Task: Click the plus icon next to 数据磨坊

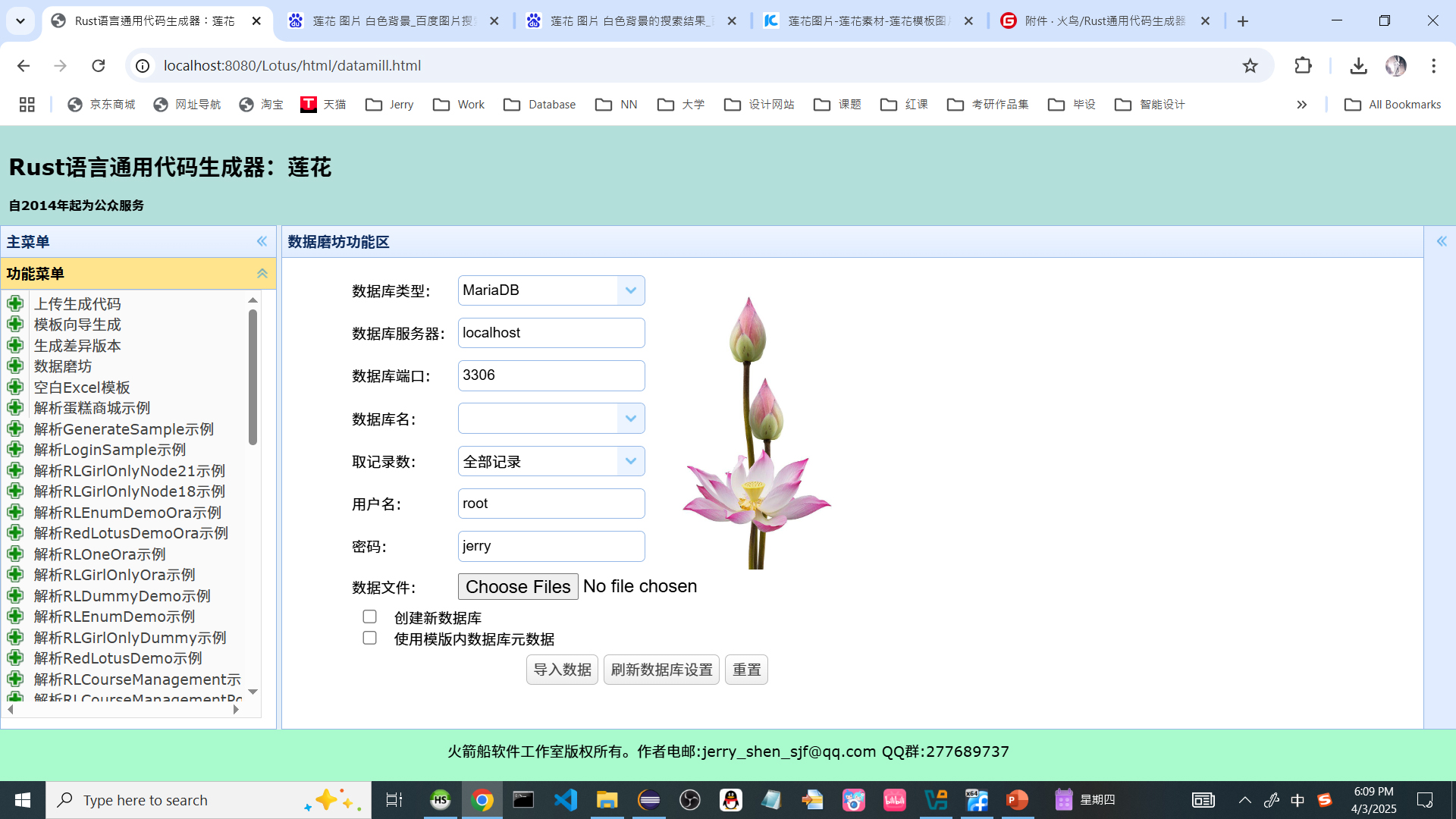Action: coord(15,366)
